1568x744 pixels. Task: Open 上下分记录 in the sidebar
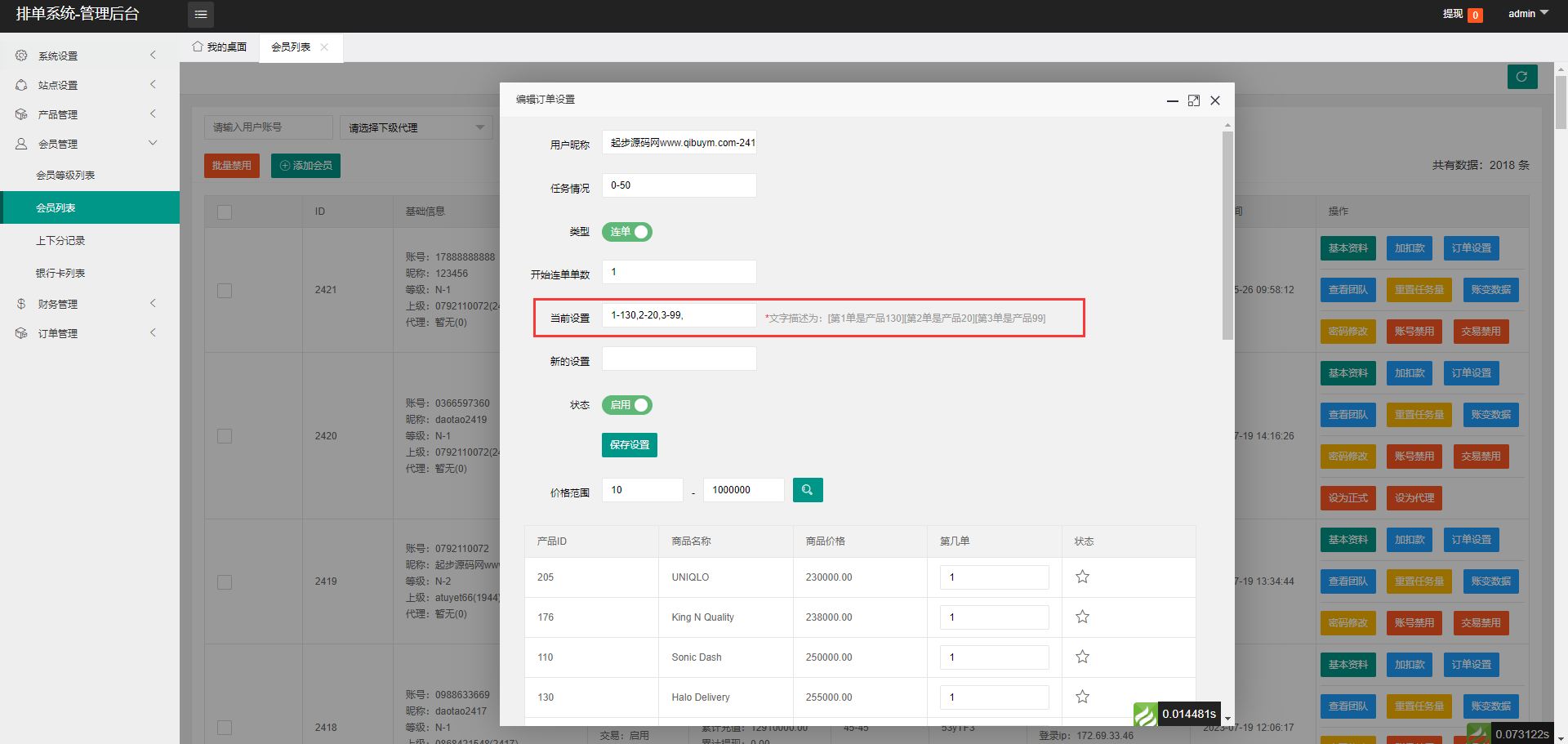[60, 241]
